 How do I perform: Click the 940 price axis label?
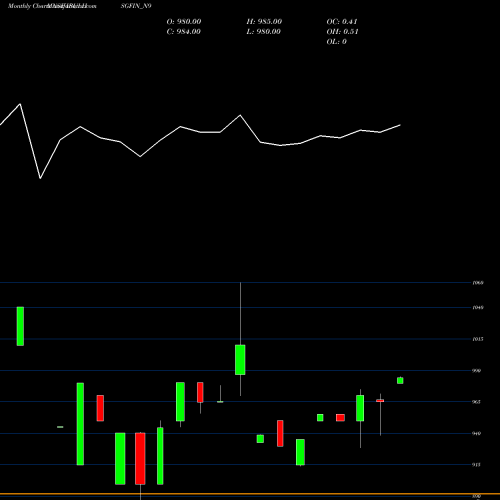click(x=477, y=433)
